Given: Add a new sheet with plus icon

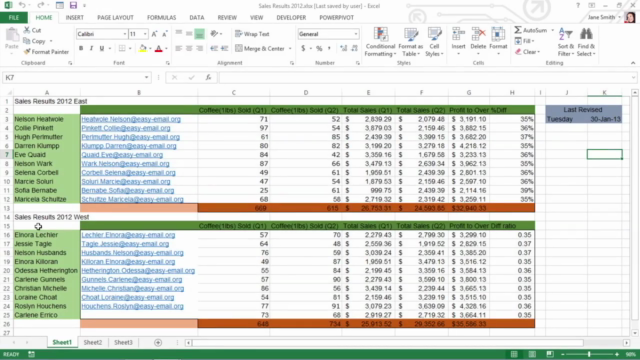Looking at the screenshot, I should tap(158, 342).
